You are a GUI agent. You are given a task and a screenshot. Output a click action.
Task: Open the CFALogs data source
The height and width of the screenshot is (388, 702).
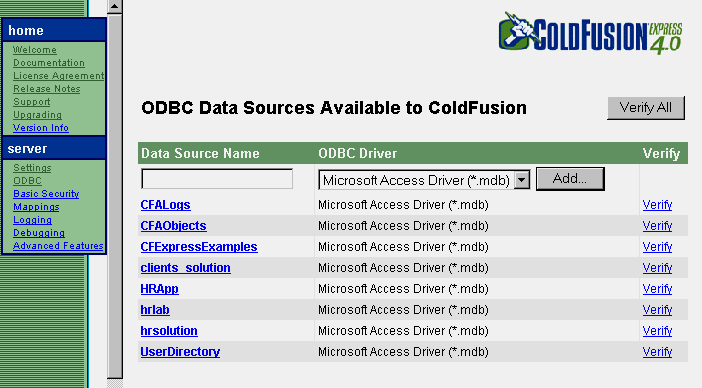(x=165, y=205)
